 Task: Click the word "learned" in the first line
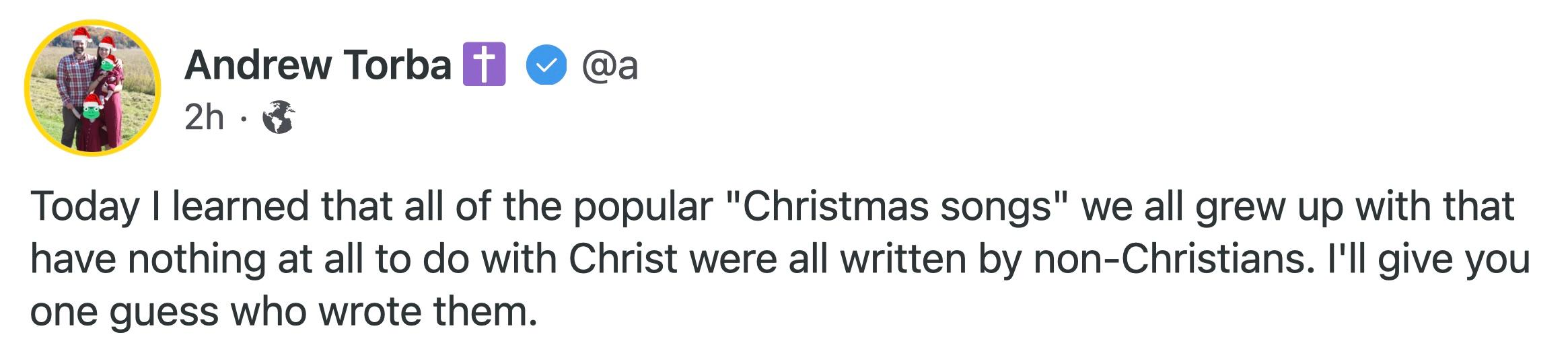coord(240,206)
